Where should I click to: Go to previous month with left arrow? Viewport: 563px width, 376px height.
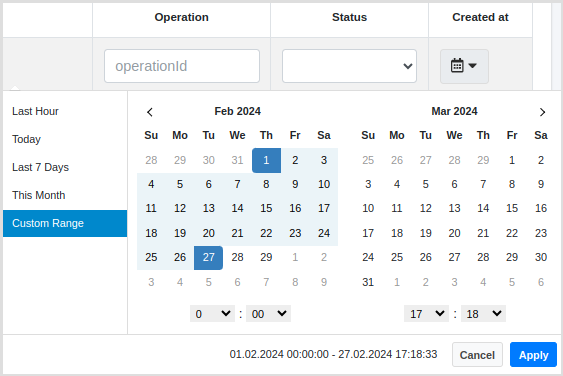tap(150, 112)
